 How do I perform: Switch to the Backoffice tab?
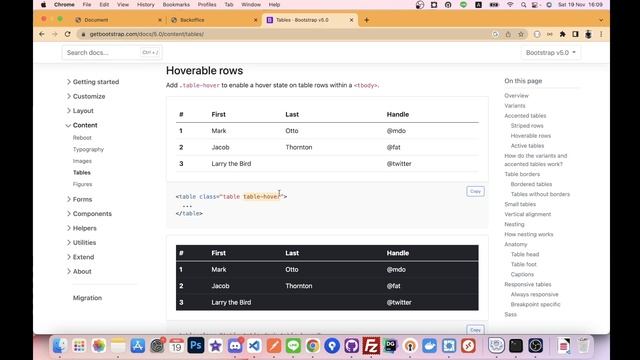[192, 20]
